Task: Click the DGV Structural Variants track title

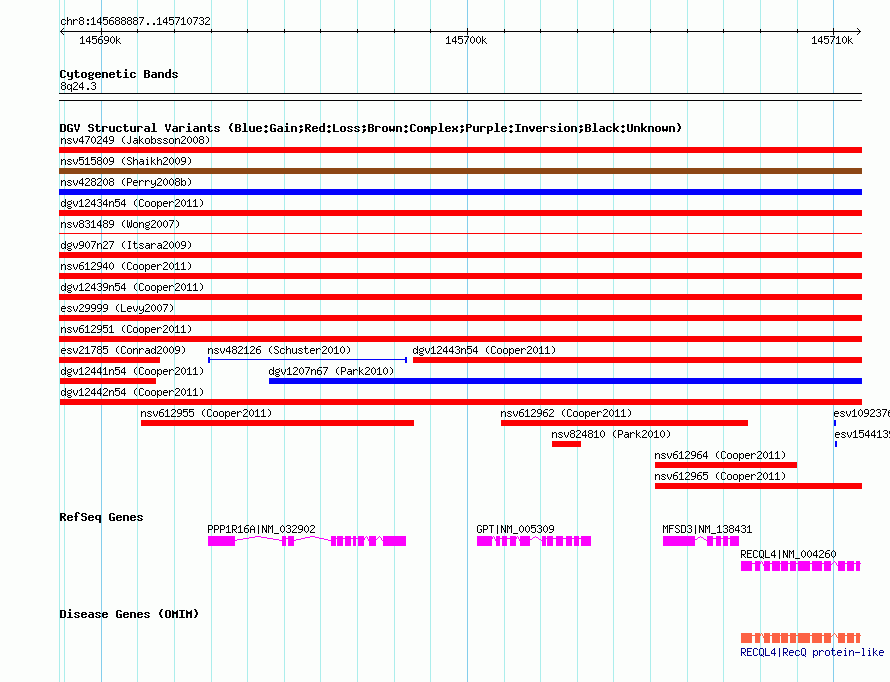Action: [x=371, y=128]
